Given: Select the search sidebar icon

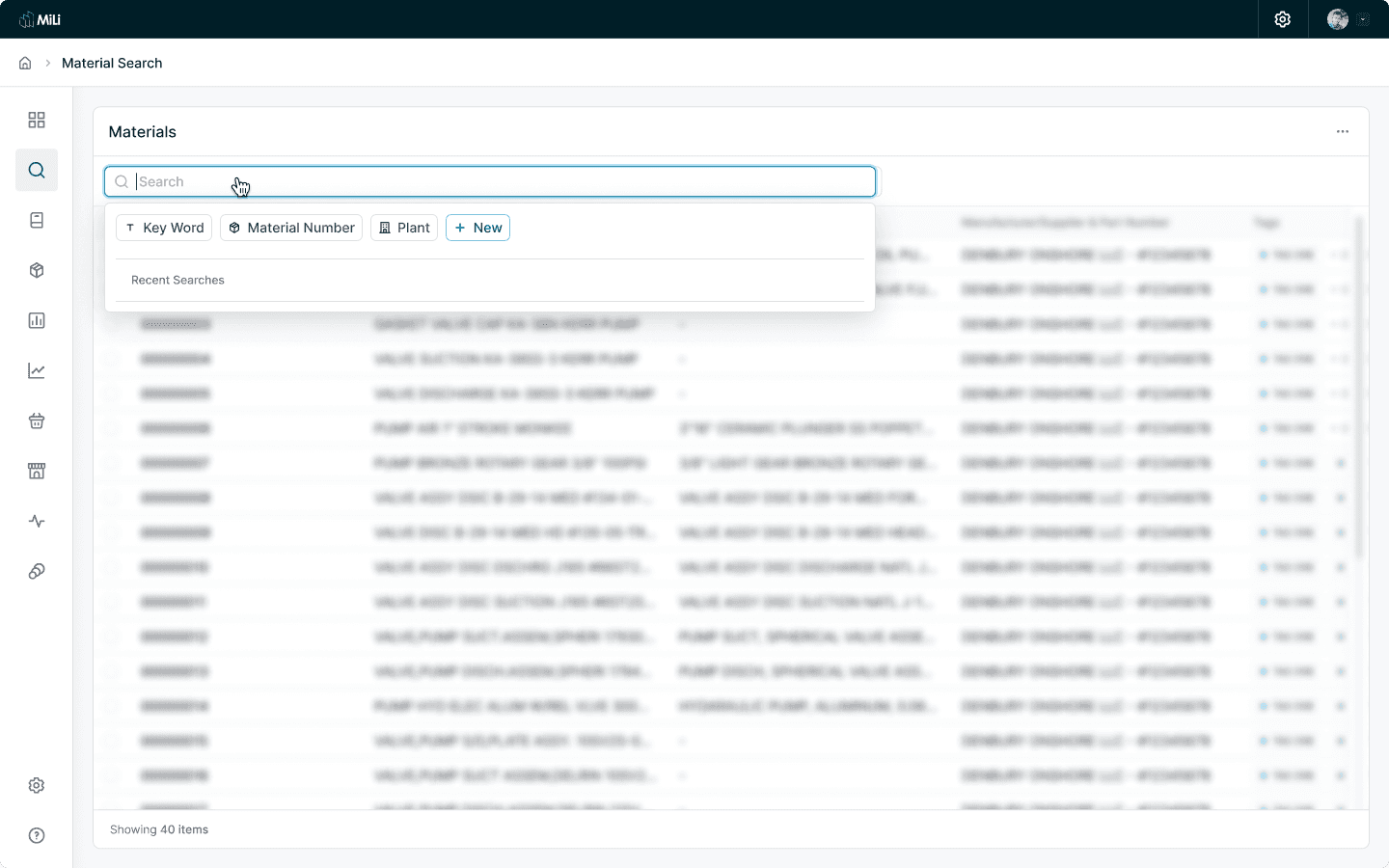Looking at the screenshot, I should pos(37,170).
